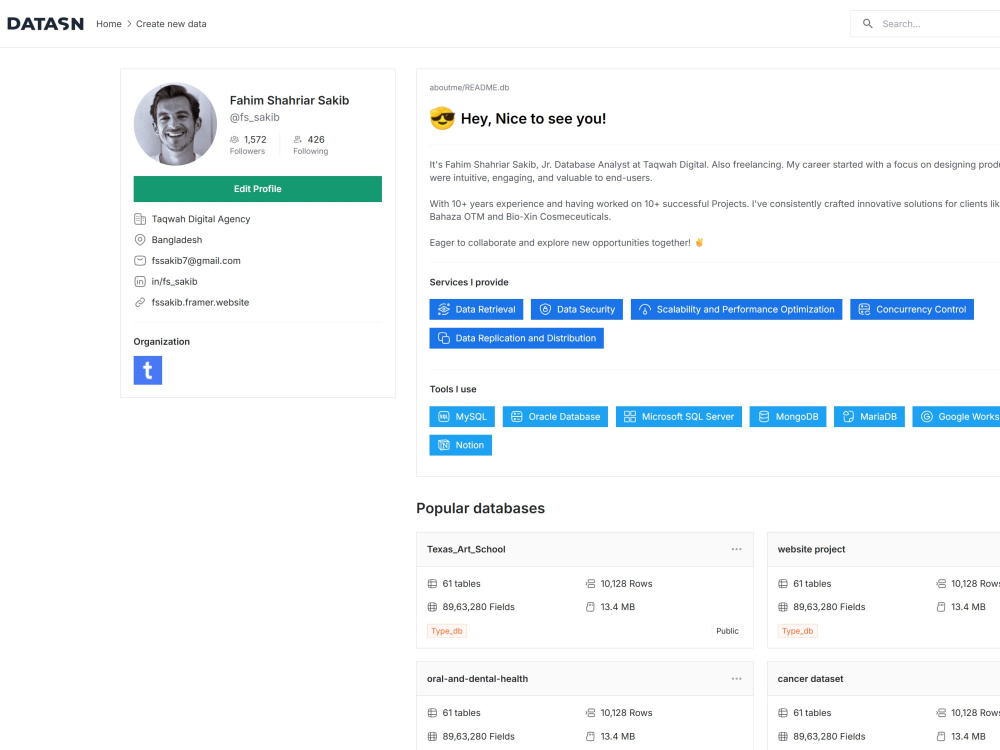The height and width of the screenshot is (750, 1000).
Task: Click the DATASN logo
Action: point(45,24)
